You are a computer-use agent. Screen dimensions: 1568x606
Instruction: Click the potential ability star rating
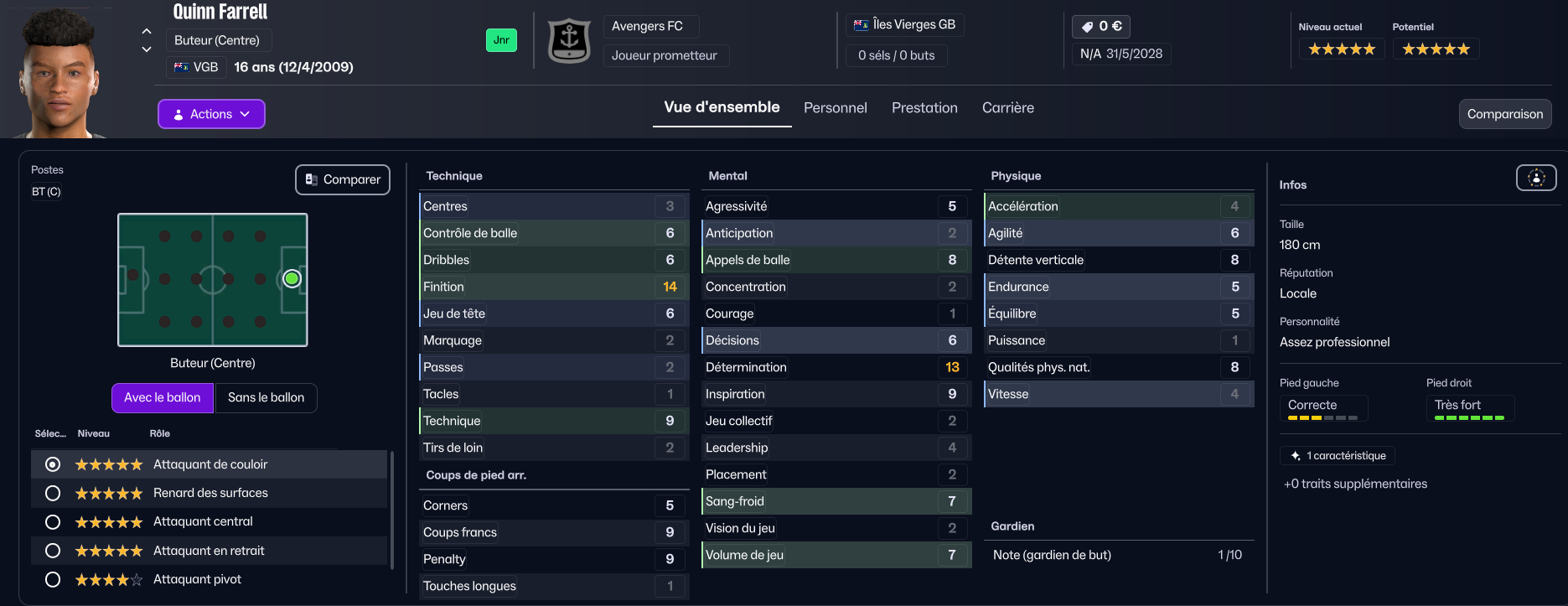click(x=1436, y=49)
